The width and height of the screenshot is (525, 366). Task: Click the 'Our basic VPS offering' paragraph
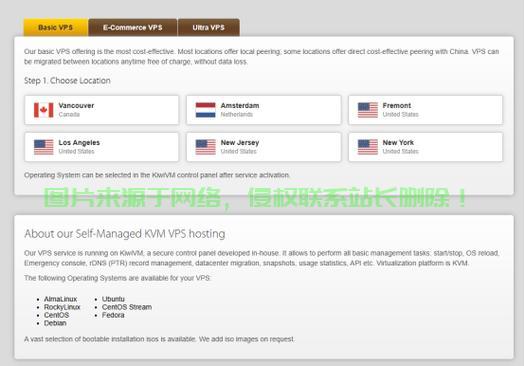261,57
